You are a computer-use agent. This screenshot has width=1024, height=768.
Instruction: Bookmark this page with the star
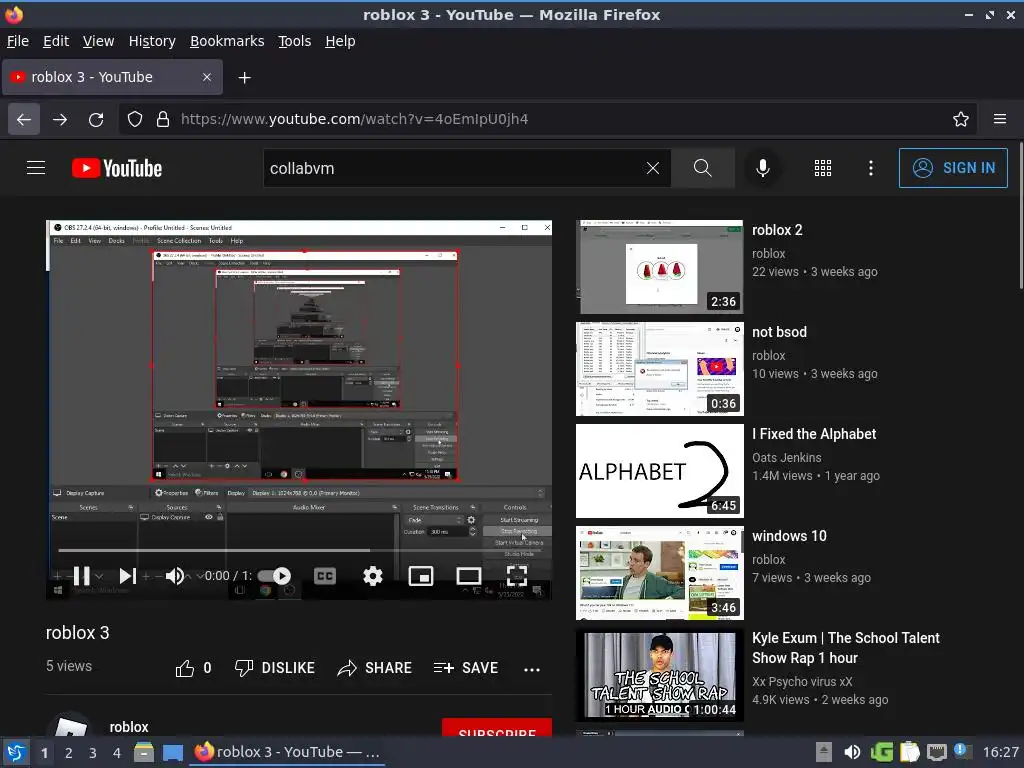(x=960, y=119)
